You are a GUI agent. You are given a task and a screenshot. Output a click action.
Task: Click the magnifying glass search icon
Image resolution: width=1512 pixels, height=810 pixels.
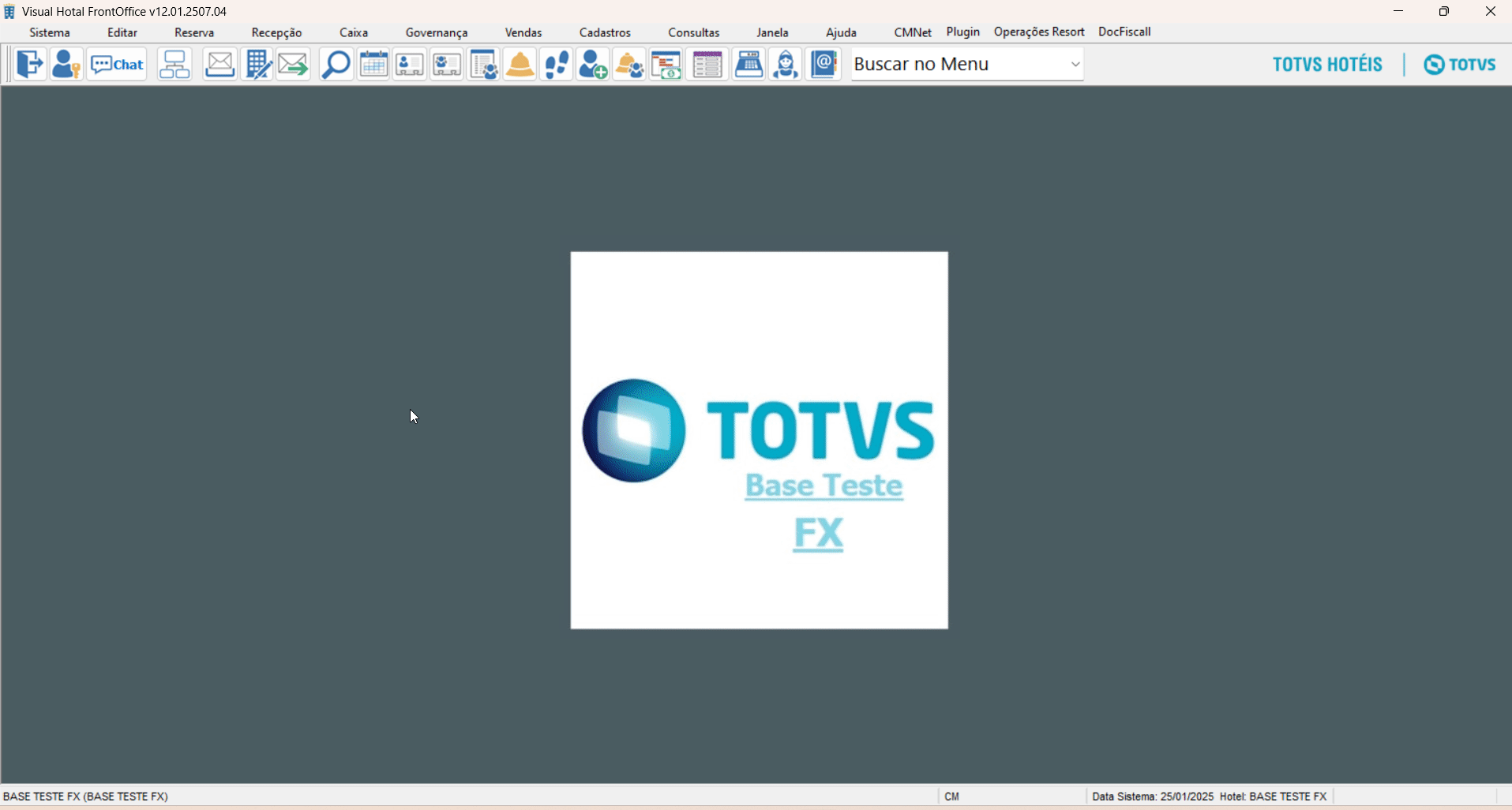[x=336, y=64]
